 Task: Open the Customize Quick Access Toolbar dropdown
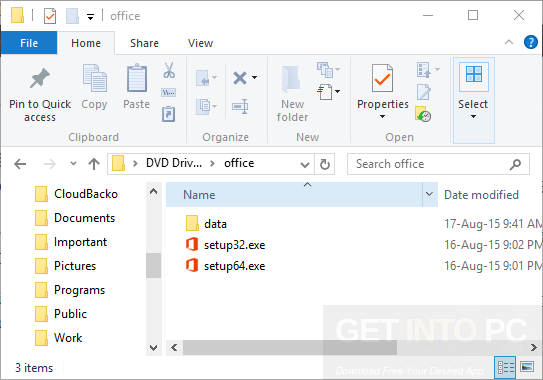pyautogui.click(x=90, y=16)
